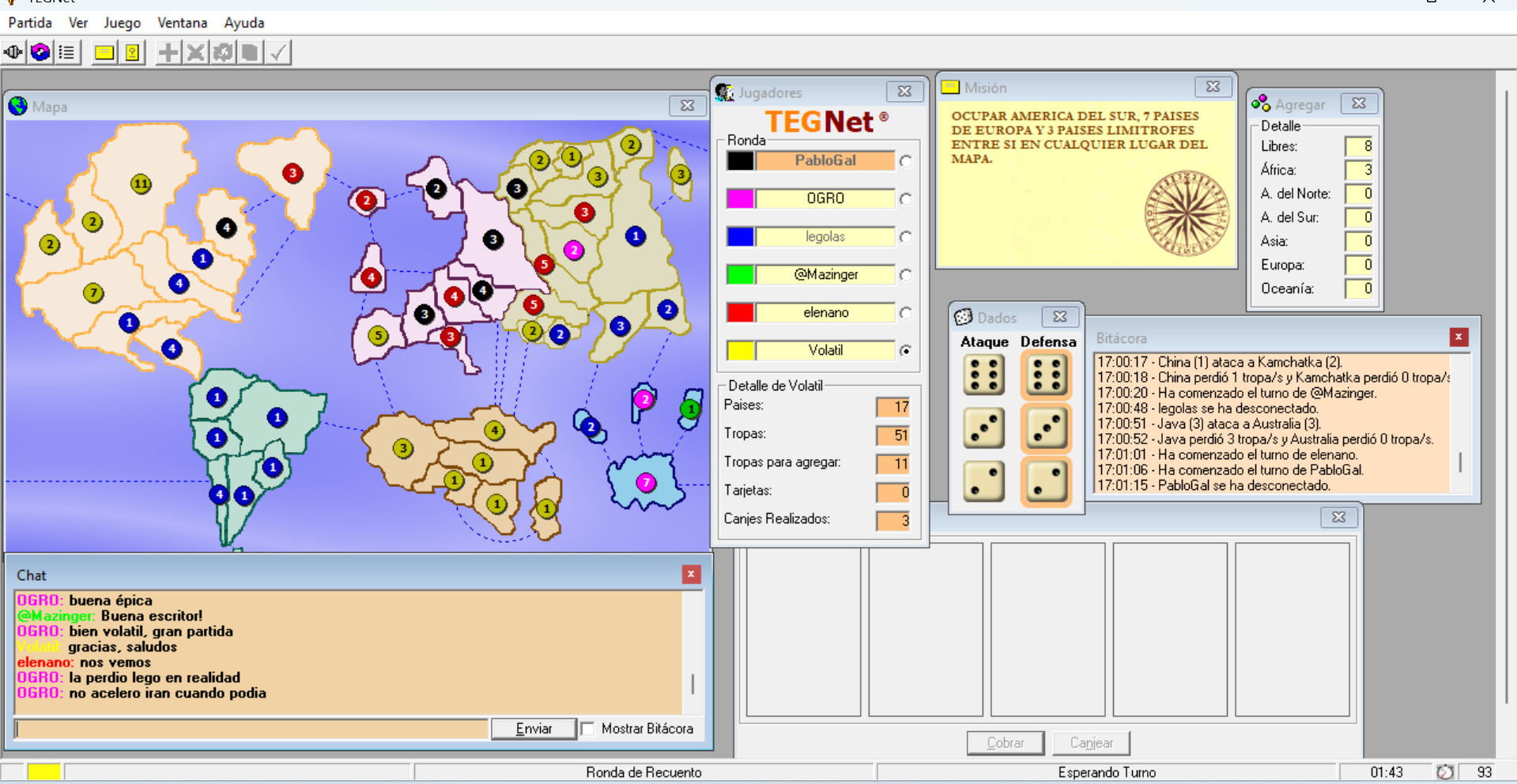This screenshot has width=1517, height=784.
Task: Select the radio button beside PabloGal
Action: point(906,161)
